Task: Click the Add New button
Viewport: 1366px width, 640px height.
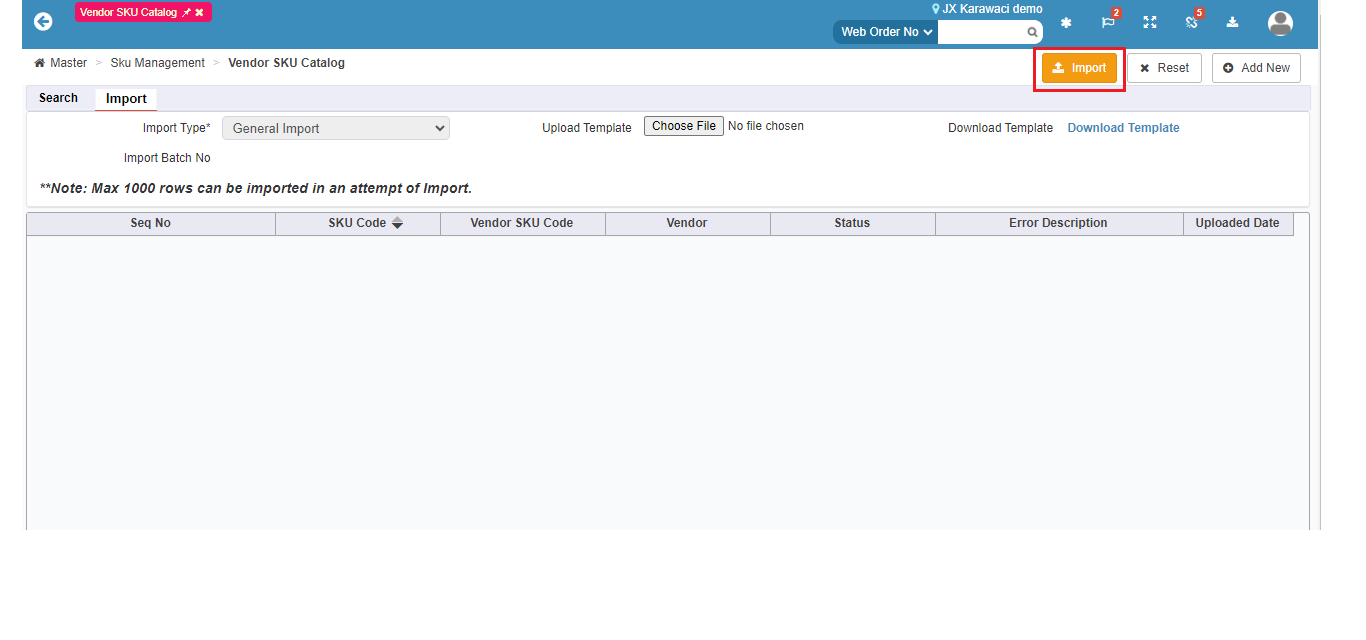Action: coord(1256,68)
